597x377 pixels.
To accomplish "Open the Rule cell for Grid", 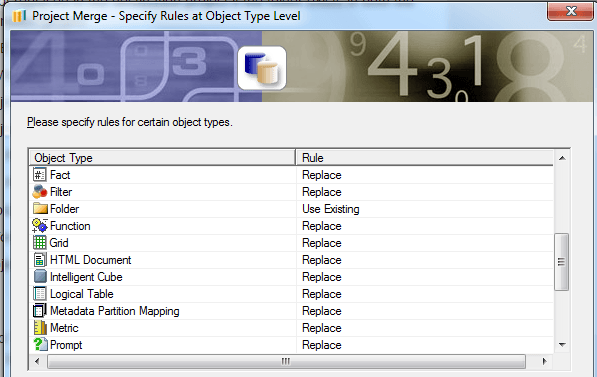I will 425,243.
